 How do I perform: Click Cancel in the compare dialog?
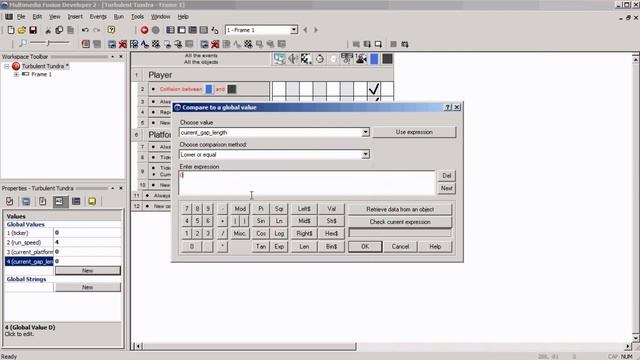tap(400, 247)
